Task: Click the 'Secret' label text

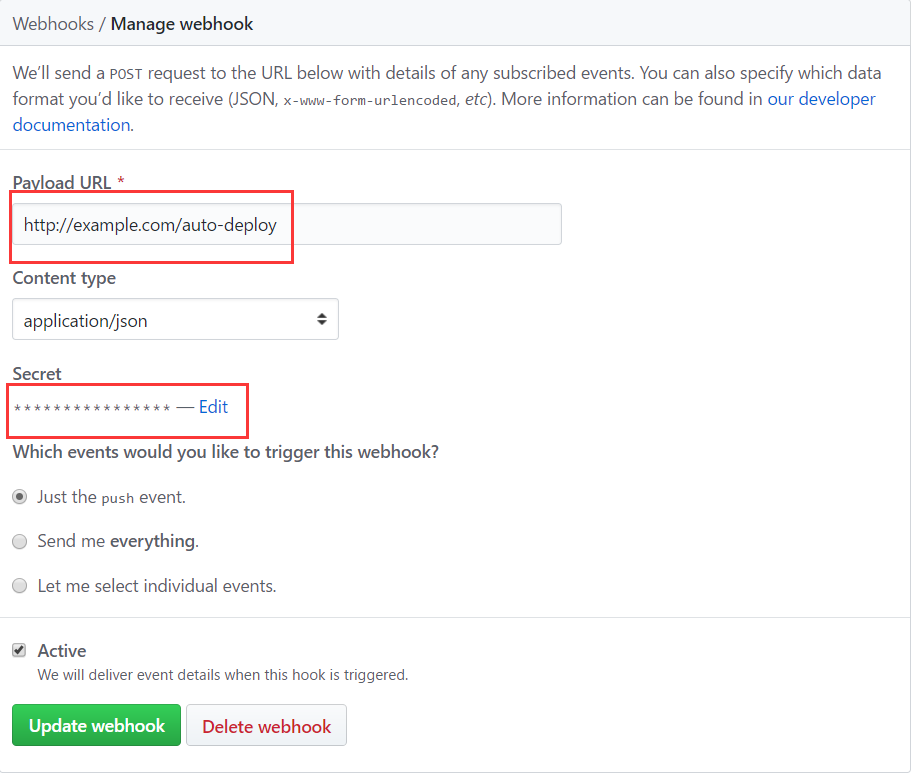Action: point(37,374)
